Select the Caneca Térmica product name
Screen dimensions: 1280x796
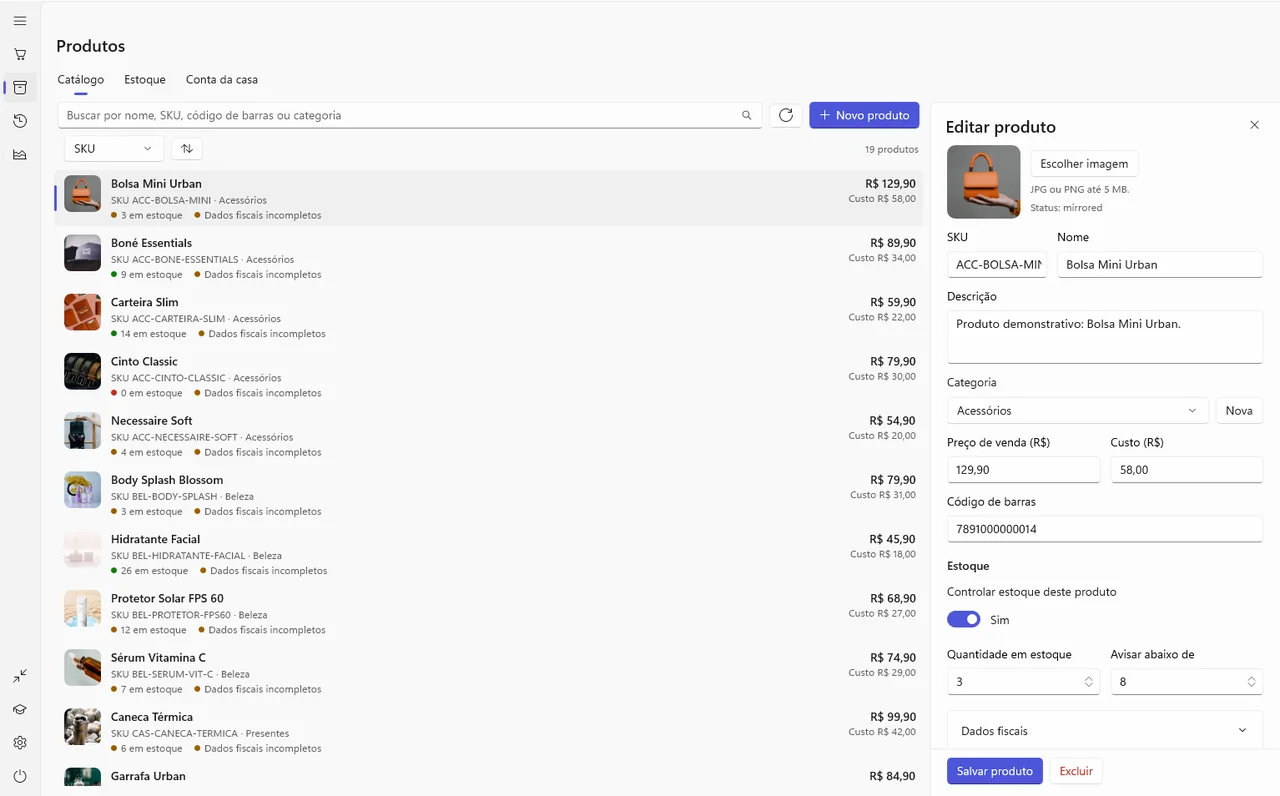tap(152, 717)
